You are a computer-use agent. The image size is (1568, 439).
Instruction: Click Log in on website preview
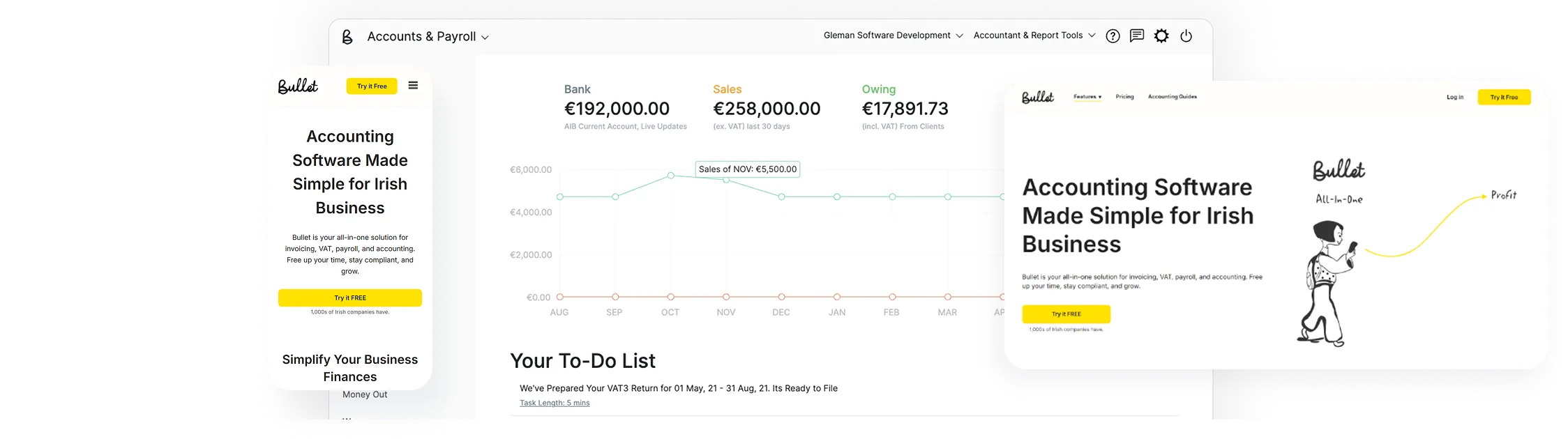(1455, 97)
